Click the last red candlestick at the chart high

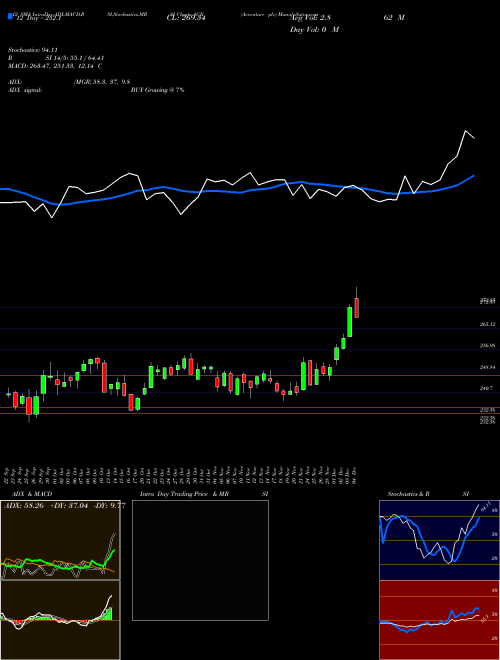pos(356,308)
